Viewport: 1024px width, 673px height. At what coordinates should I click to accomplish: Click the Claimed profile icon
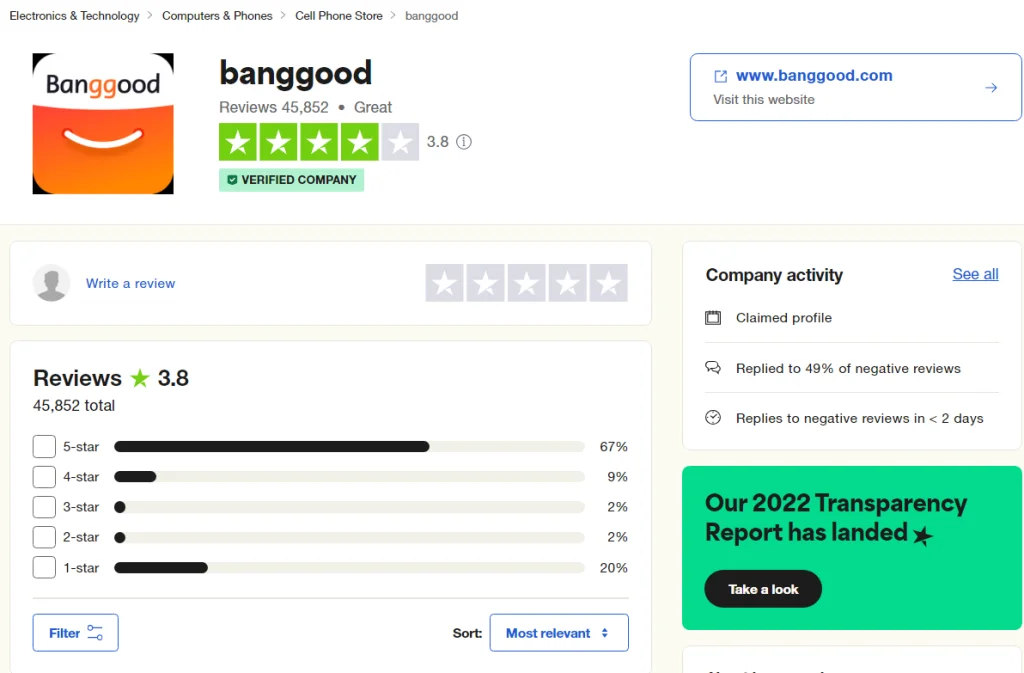713,317
